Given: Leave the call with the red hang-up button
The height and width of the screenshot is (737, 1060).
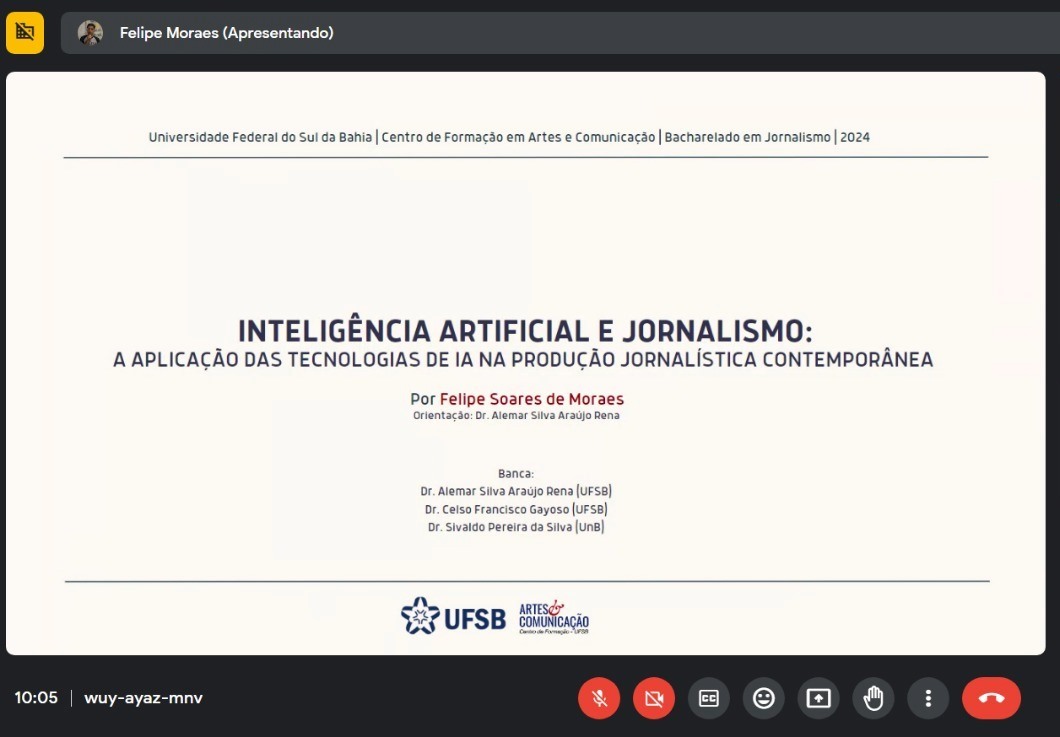Looking at the screenshot, I should [x=991, y=698].
